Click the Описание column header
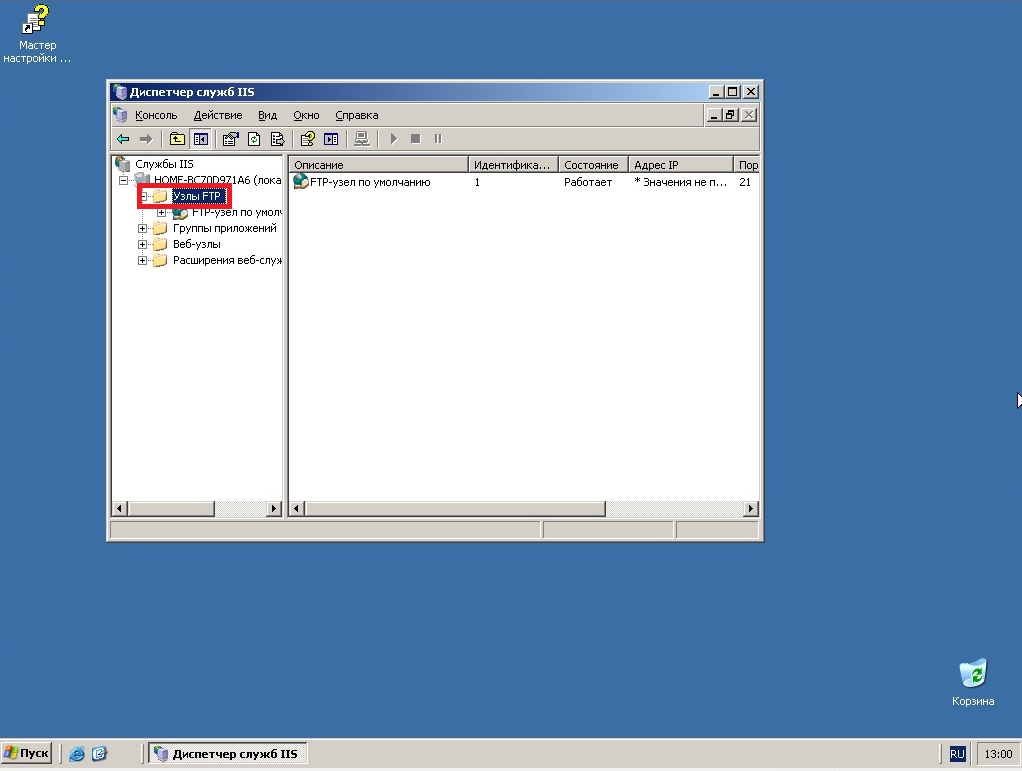The width and height of the screenshot is (1022, 771). (379, 165)
